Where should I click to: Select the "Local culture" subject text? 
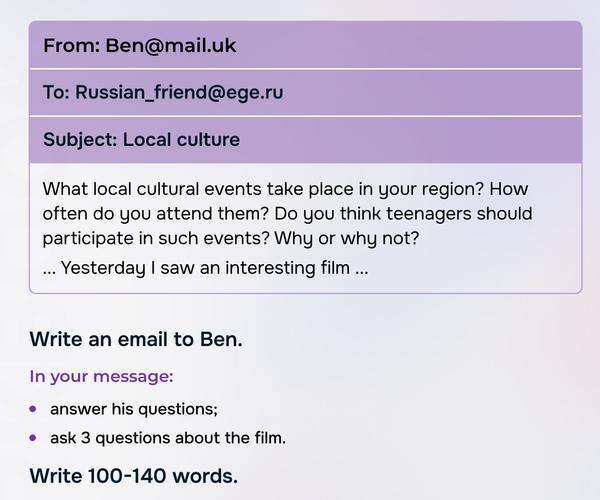coord(181,140)
